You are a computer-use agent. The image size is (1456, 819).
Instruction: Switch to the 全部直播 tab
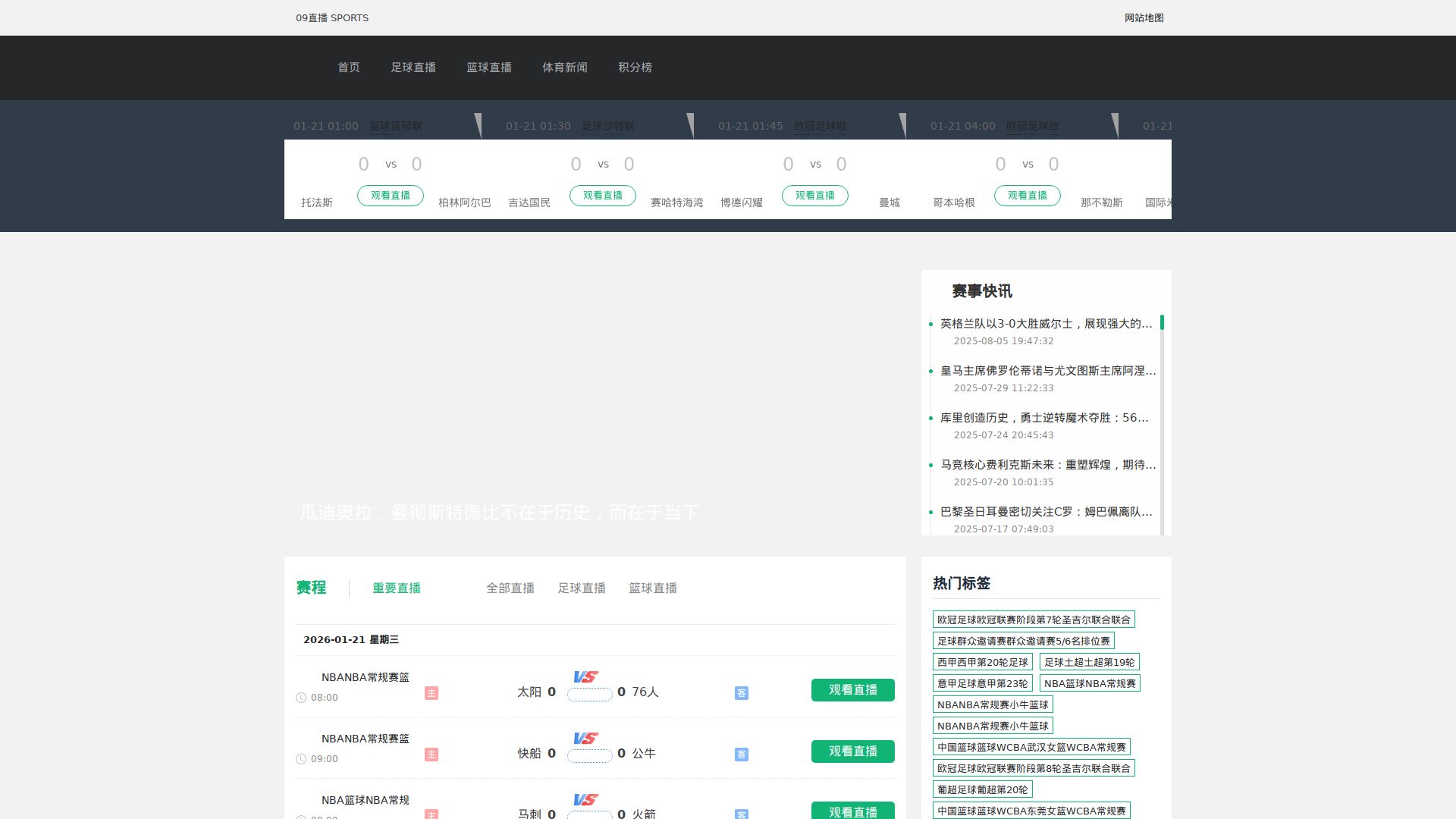(510, 588)
